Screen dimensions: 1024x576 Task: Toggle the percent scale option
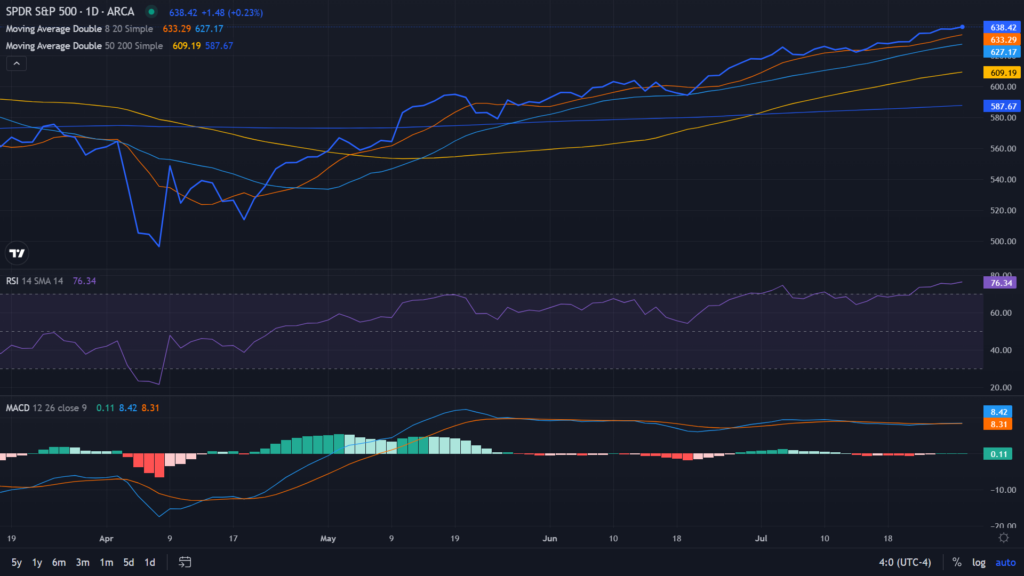pos(957,562)
